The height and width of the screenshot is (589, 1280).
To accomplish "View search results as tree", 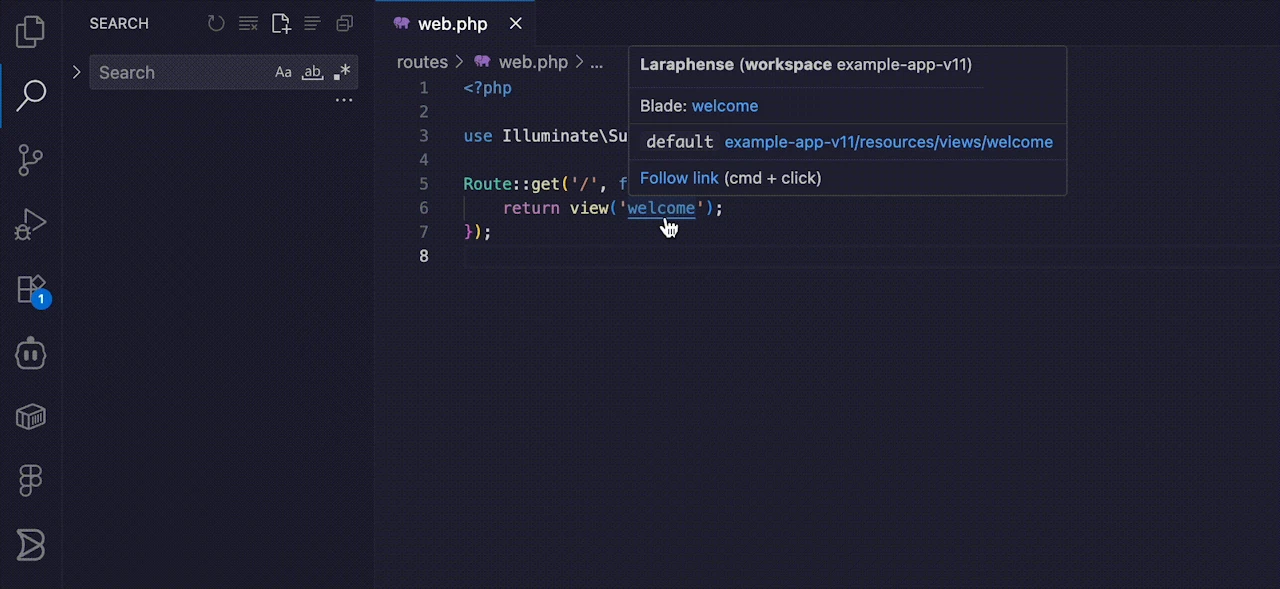I will pyautogui.click(x=312, y=23).
